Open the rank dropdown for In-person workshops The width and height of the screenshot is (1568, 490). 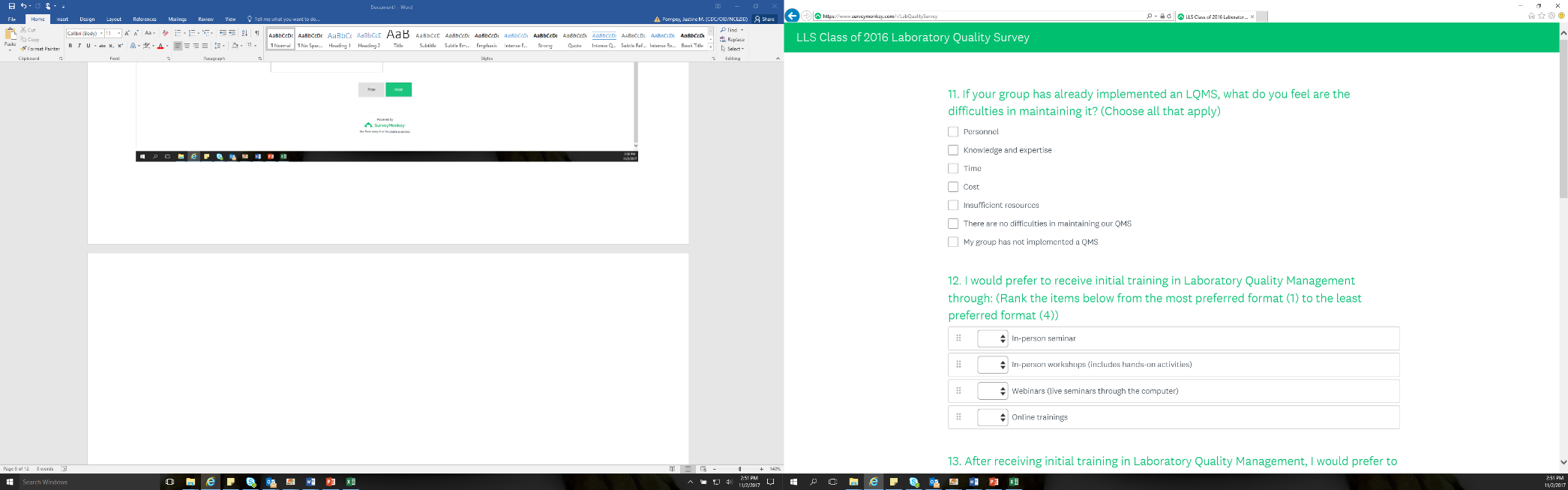992,365
